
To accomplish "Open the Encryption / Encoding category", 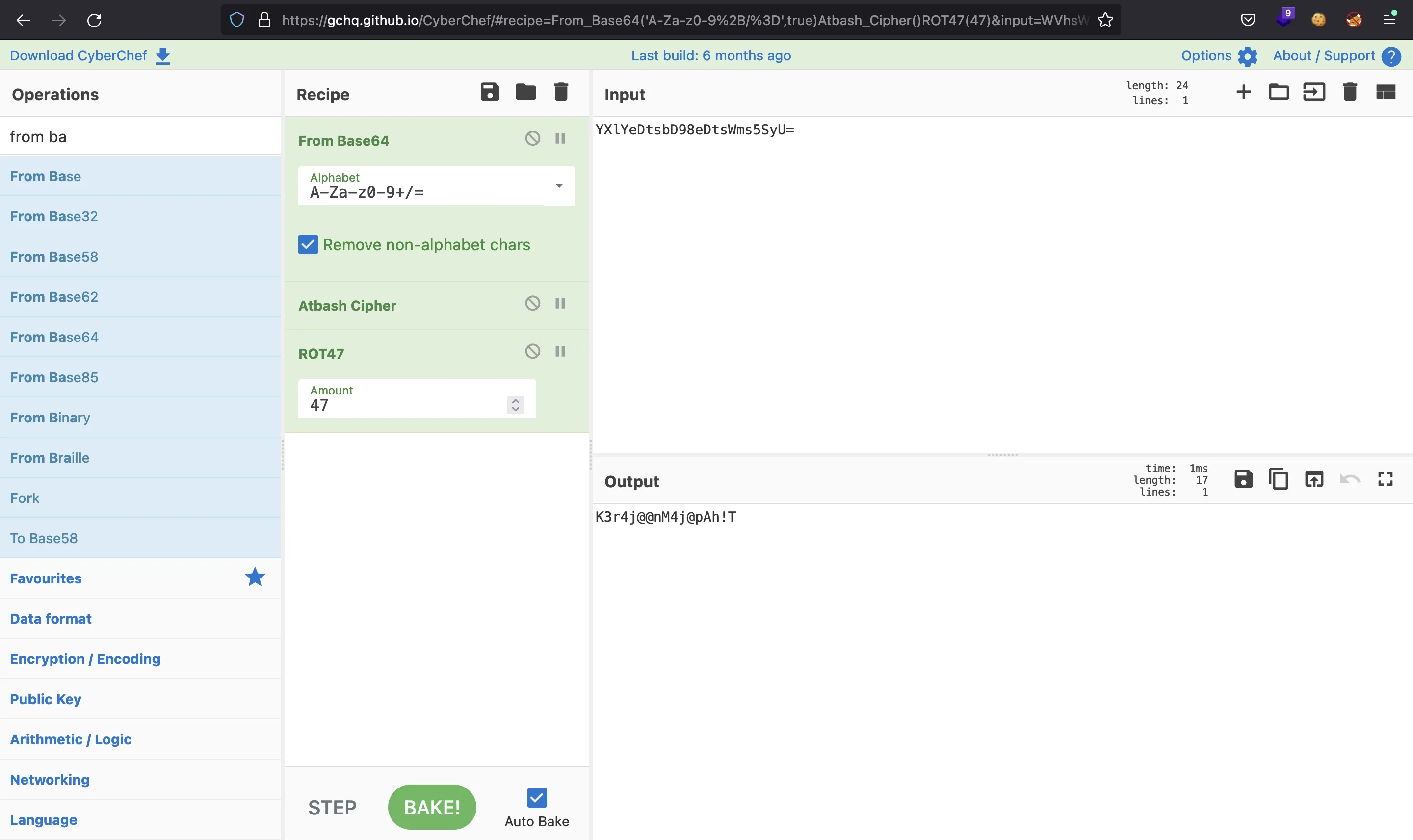I will tap(85, 658).
